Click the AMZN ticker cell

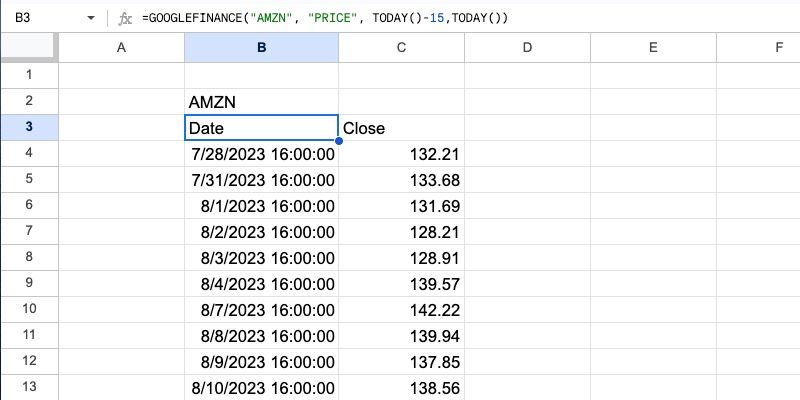point(212,102)
